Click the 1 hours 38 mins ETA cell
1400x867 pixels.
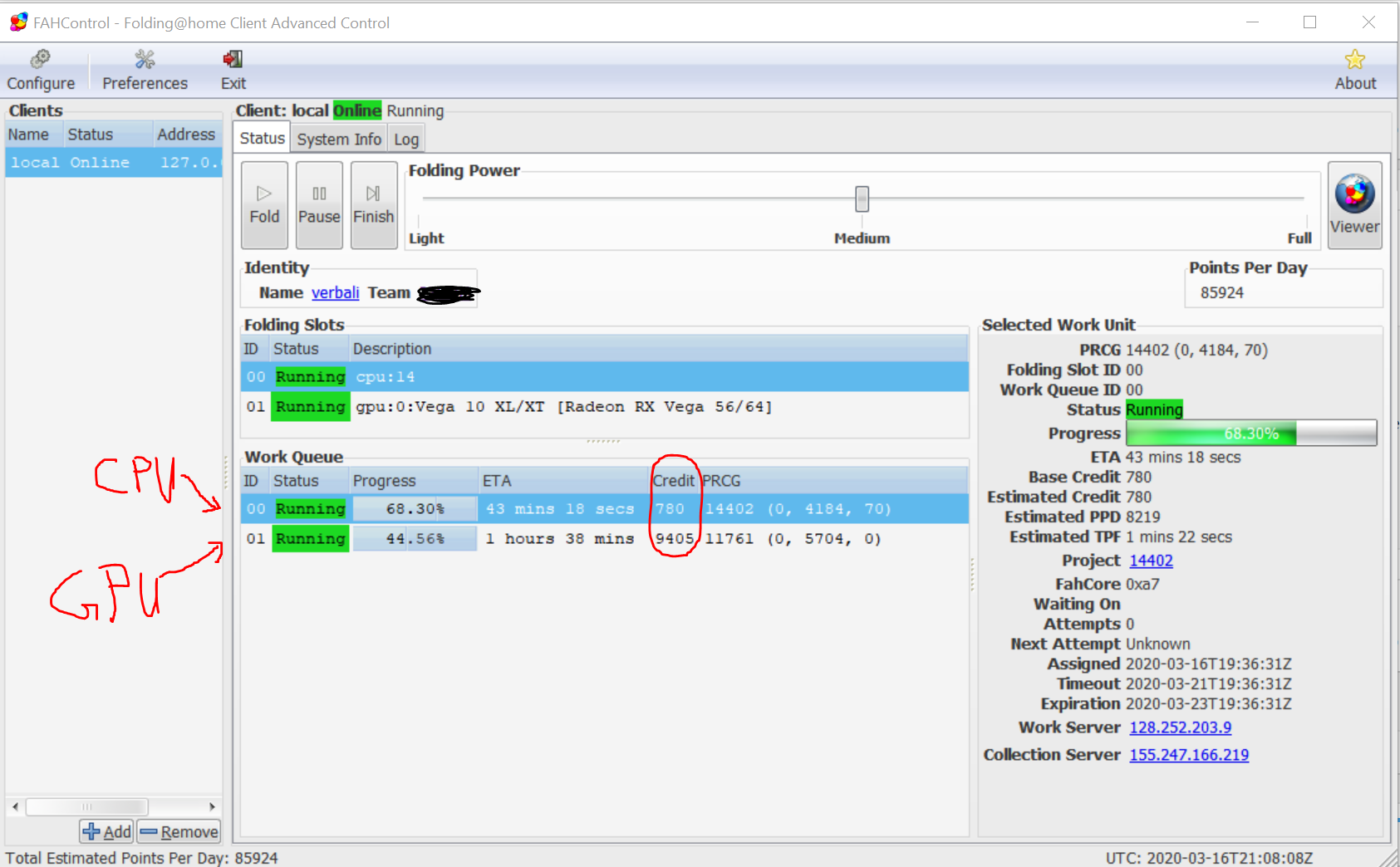(x=561, y=538)
